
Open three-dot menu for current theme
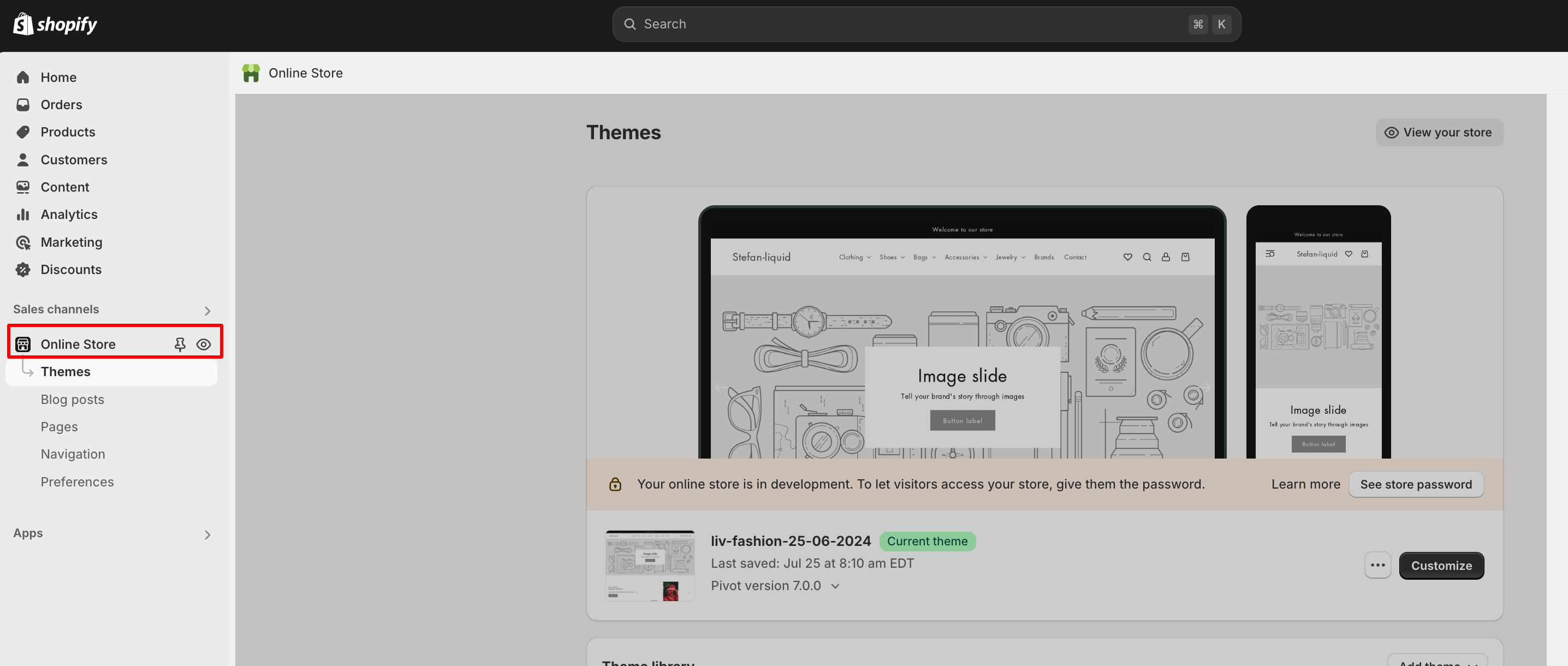tap(1377, 566)
